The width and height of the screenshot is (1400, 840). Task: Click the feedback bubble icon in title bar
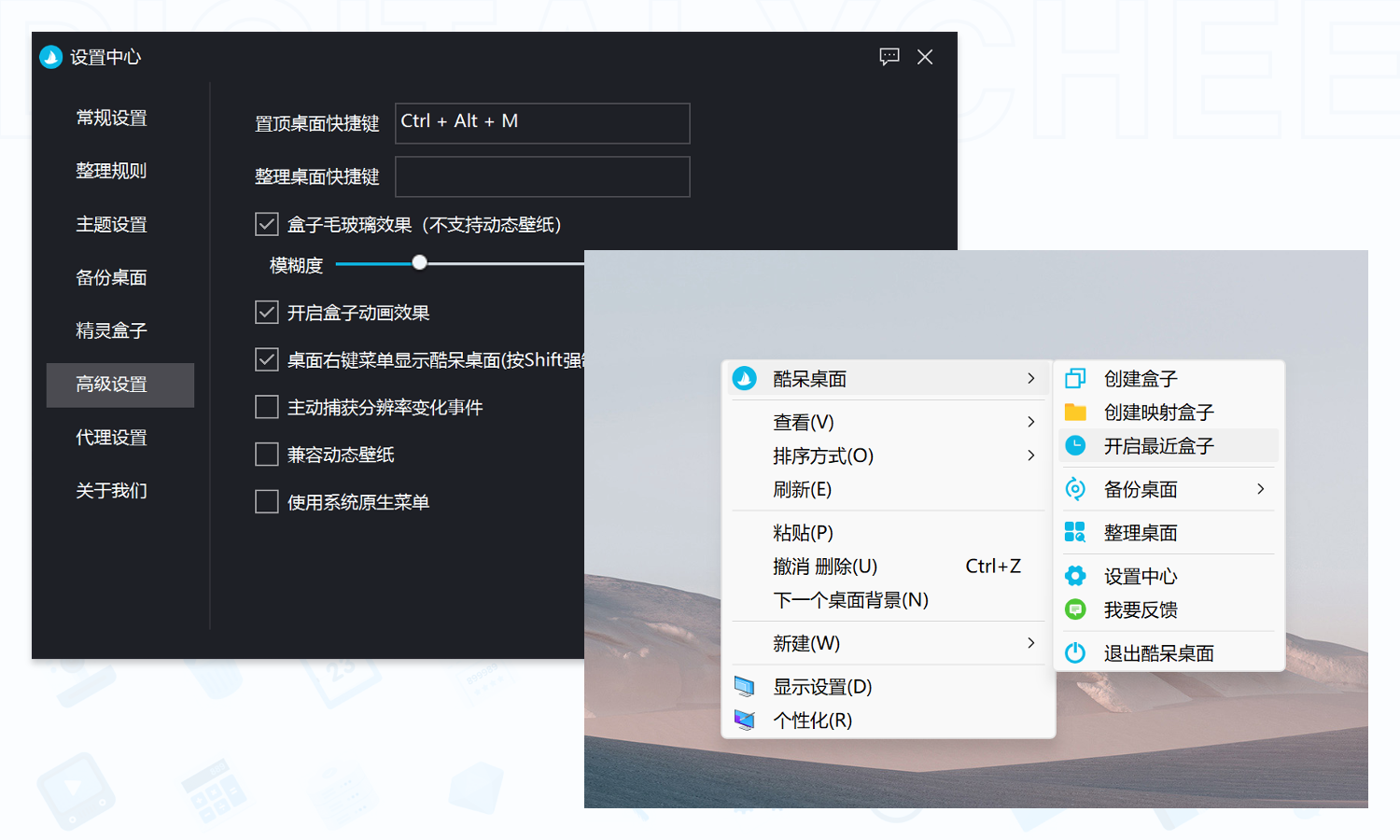tap(889, 56)
